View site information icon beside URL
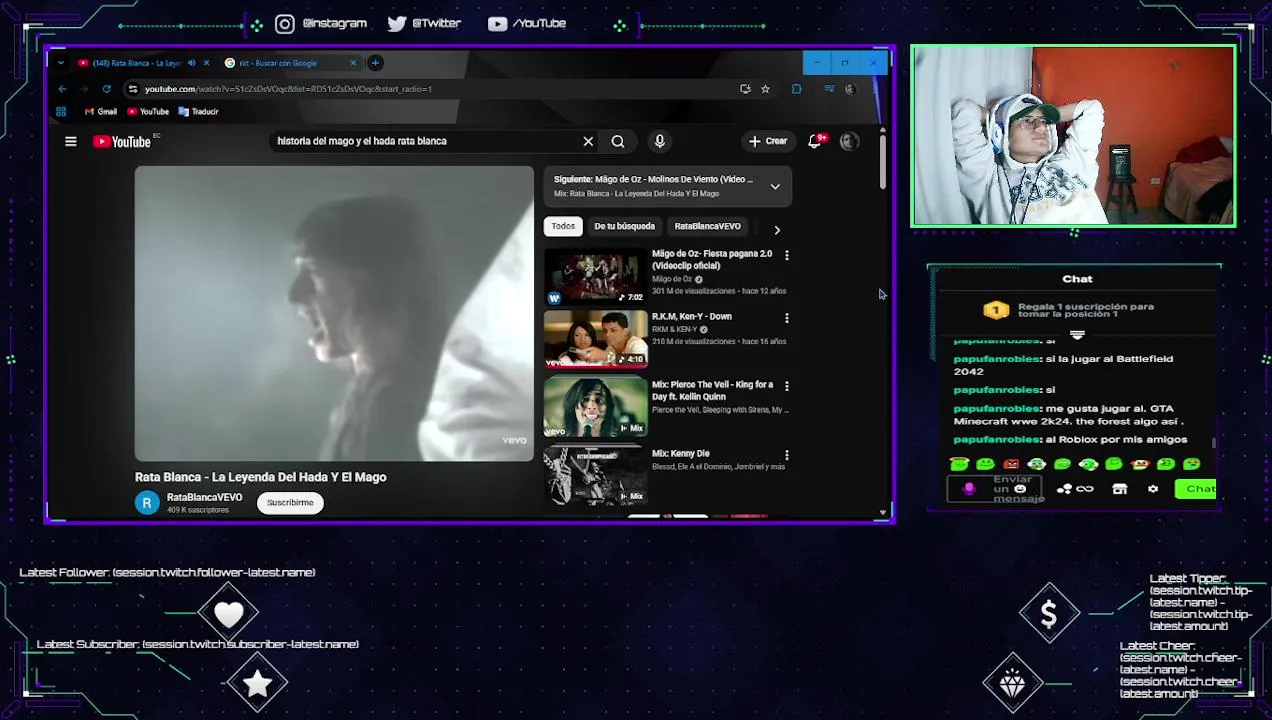 pos(133,89)
